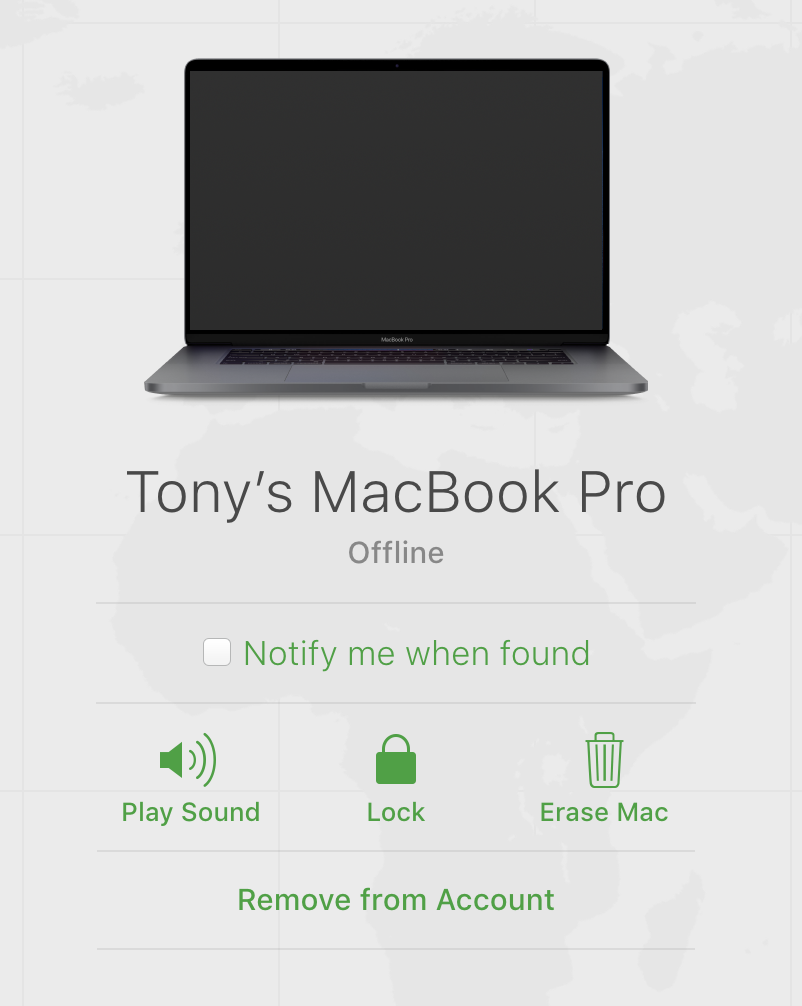
Task: Click the green padlock Lock icon
Action: pyautogui.click(x=396, y=760)
